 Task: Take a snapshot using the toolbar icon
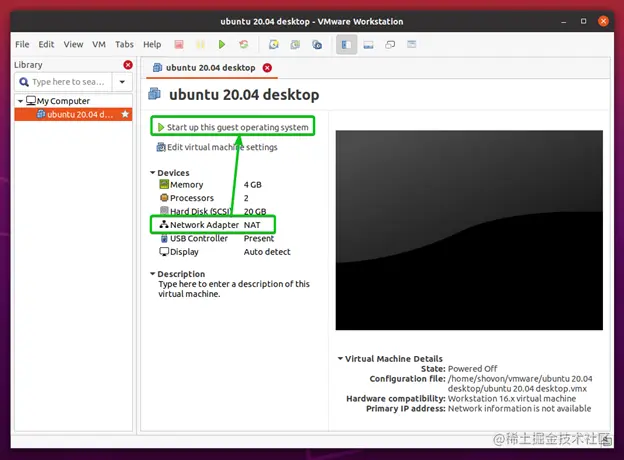tap(274, 45)
